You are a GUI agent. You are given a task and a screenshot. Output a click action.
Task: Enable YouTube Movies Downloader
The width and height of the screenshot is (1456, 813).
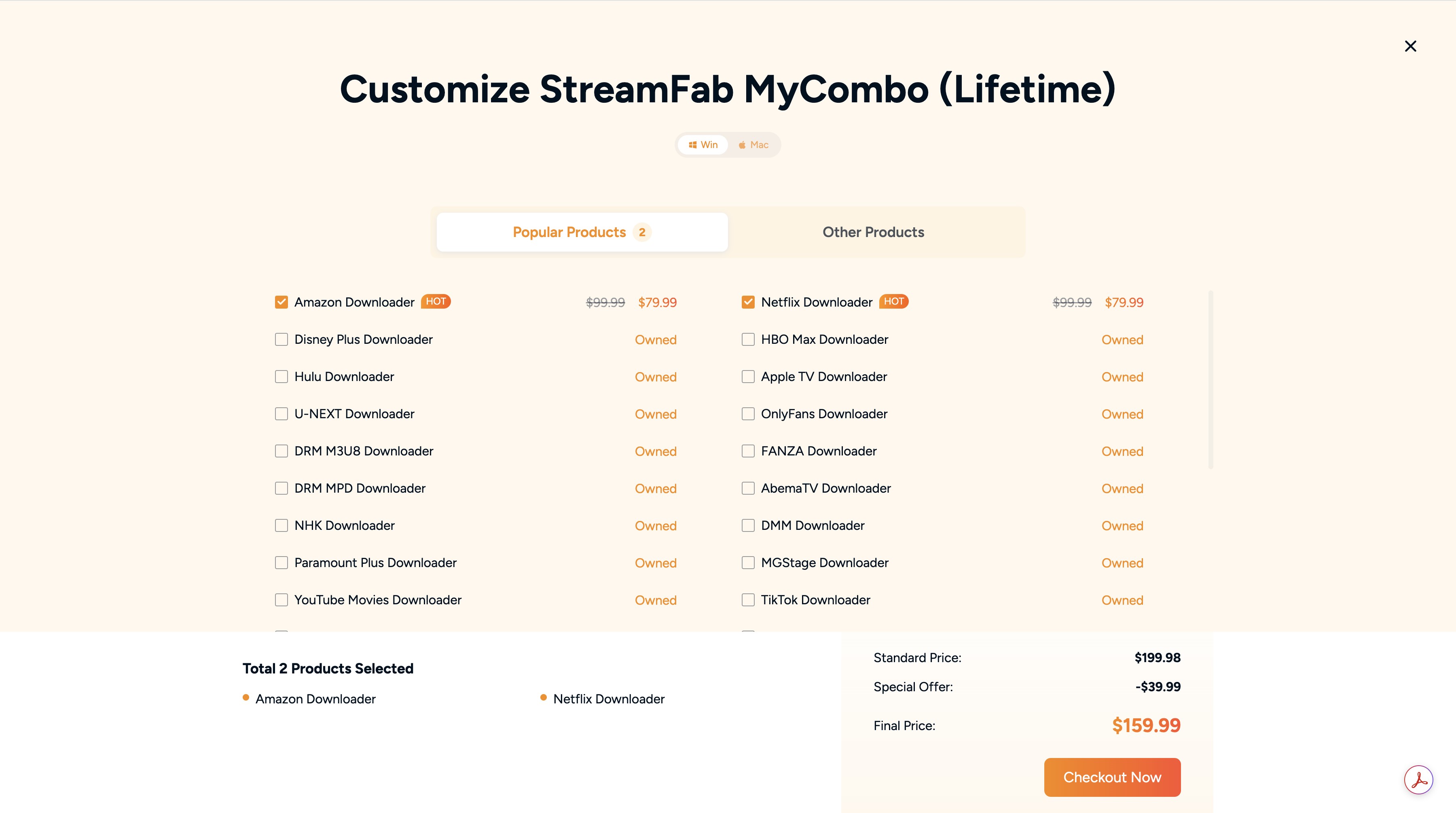click(x=281, y=600)
